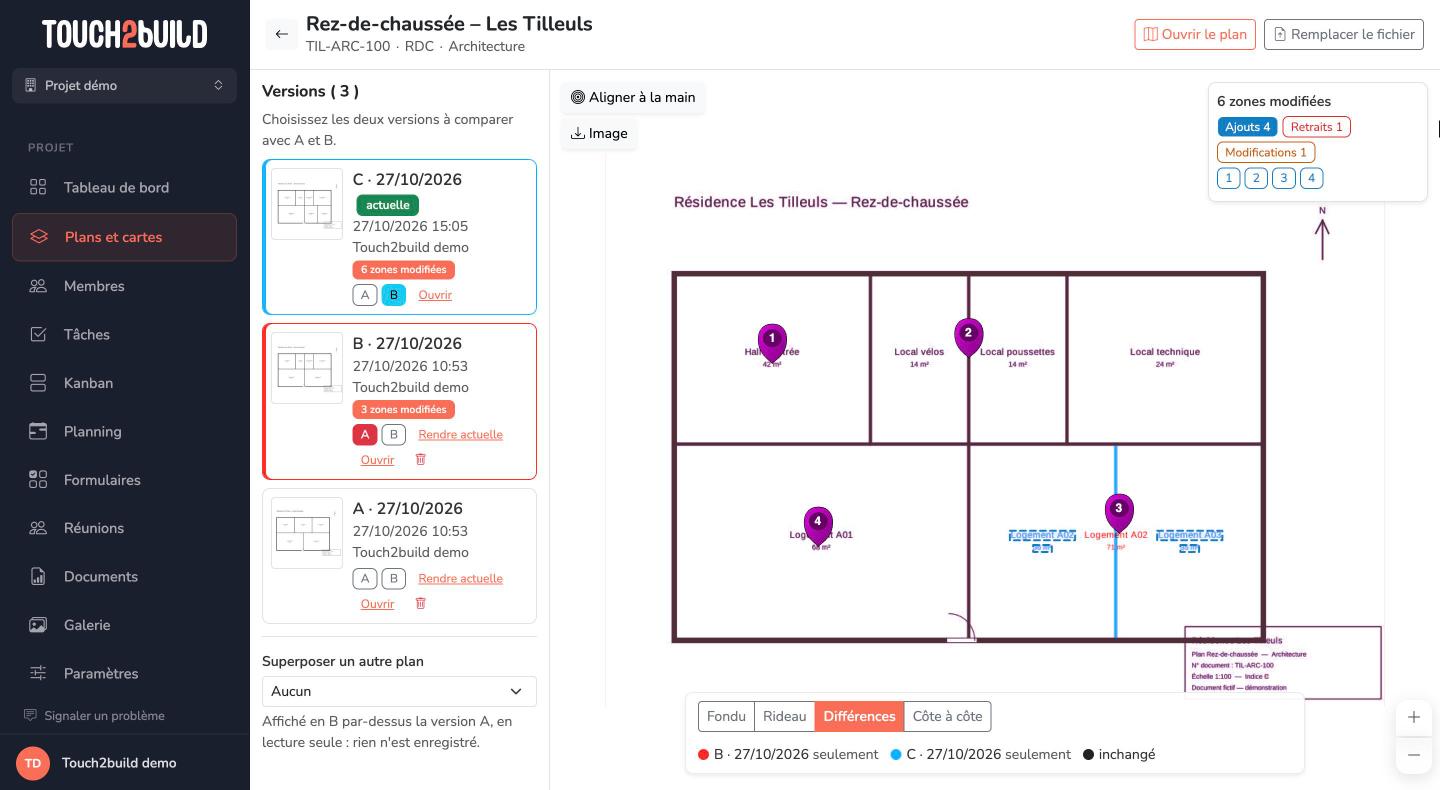The image size is (1440, 790).
Task: Click the Touch2build logo
Action: click(125, 34)
